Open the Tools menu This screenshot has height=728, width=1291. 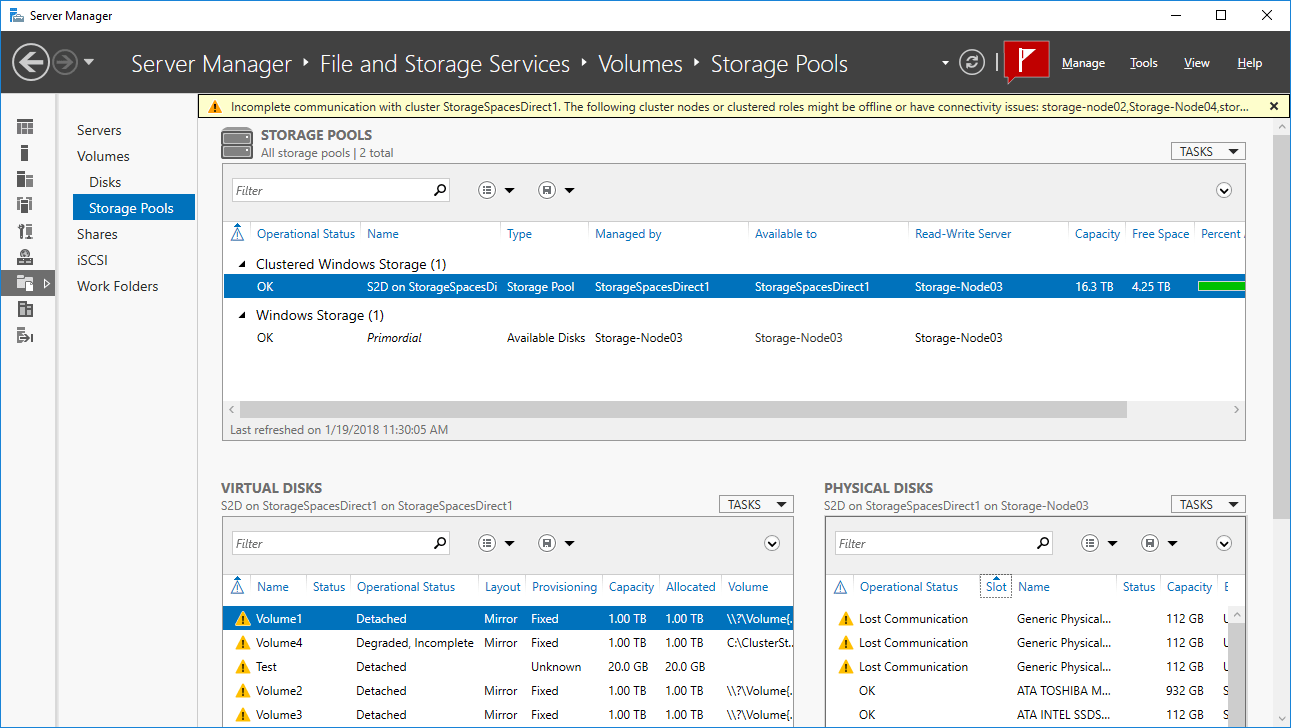(1143, 62)
